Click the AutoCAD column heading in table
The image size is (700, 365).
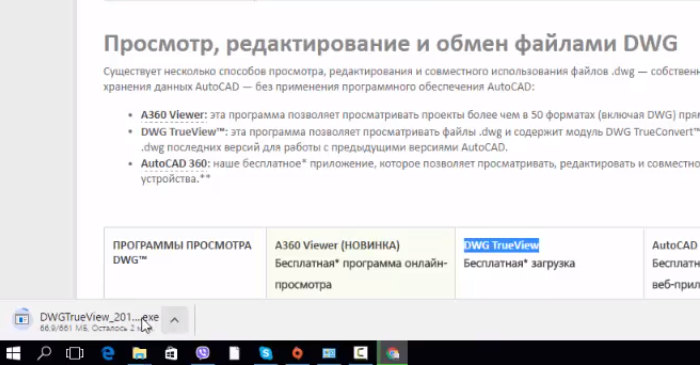(x=675, y=245)
